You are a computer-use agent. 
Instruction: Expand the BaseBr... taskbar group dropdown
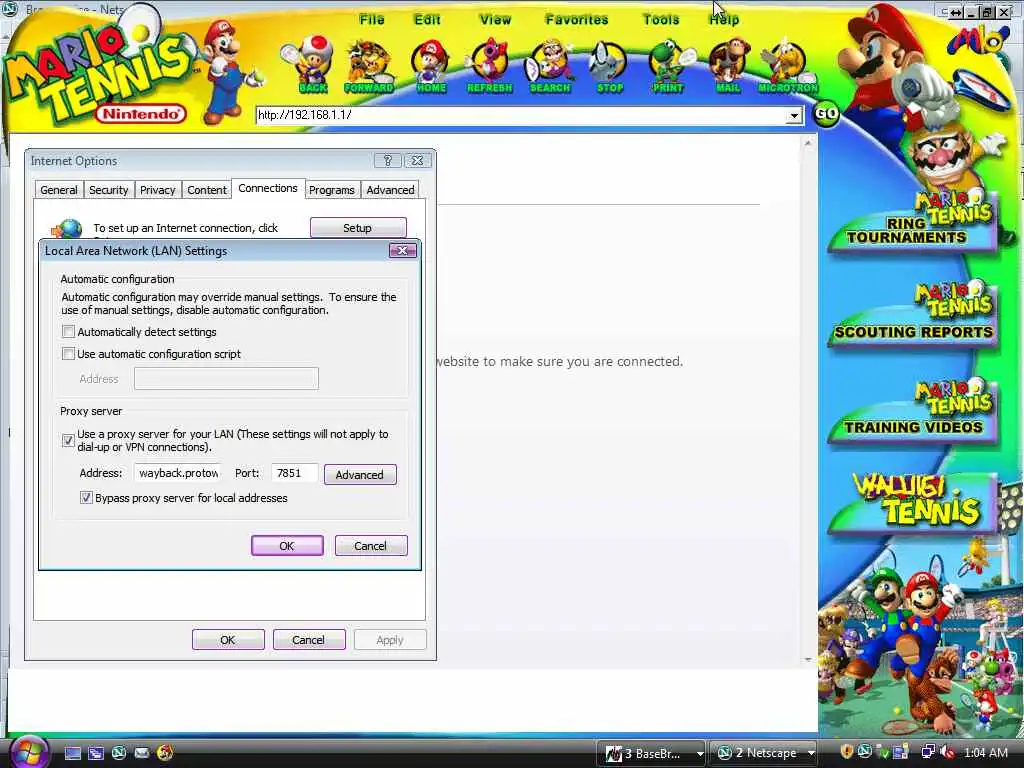click(x=699, y=754)
